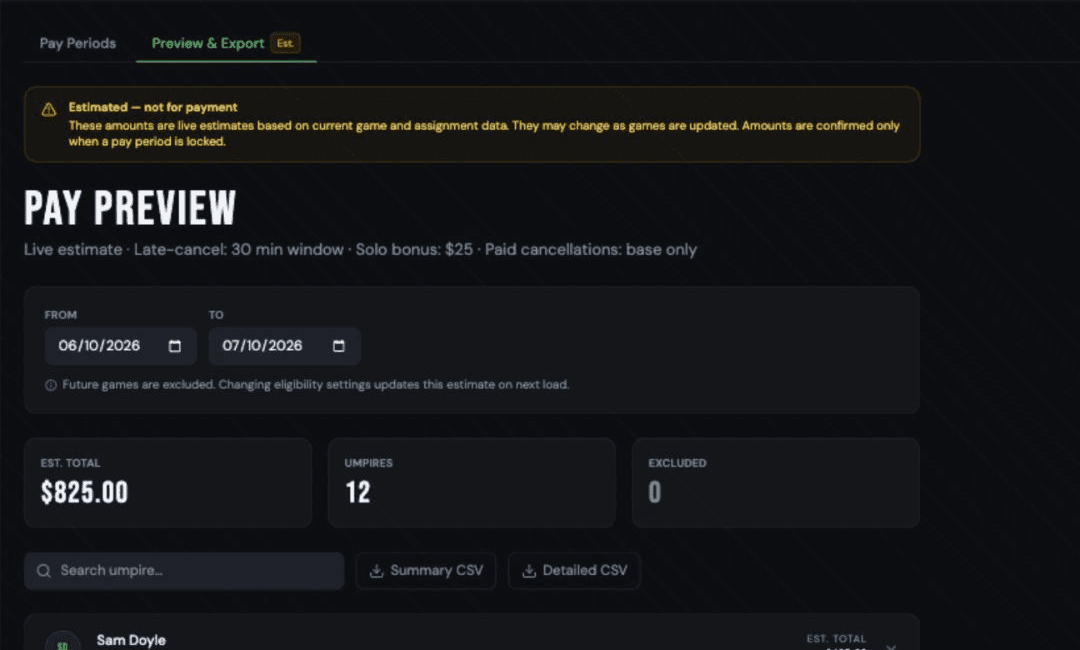
Task: Click the Umpires count 12
Action: click(x=357, y=492)
